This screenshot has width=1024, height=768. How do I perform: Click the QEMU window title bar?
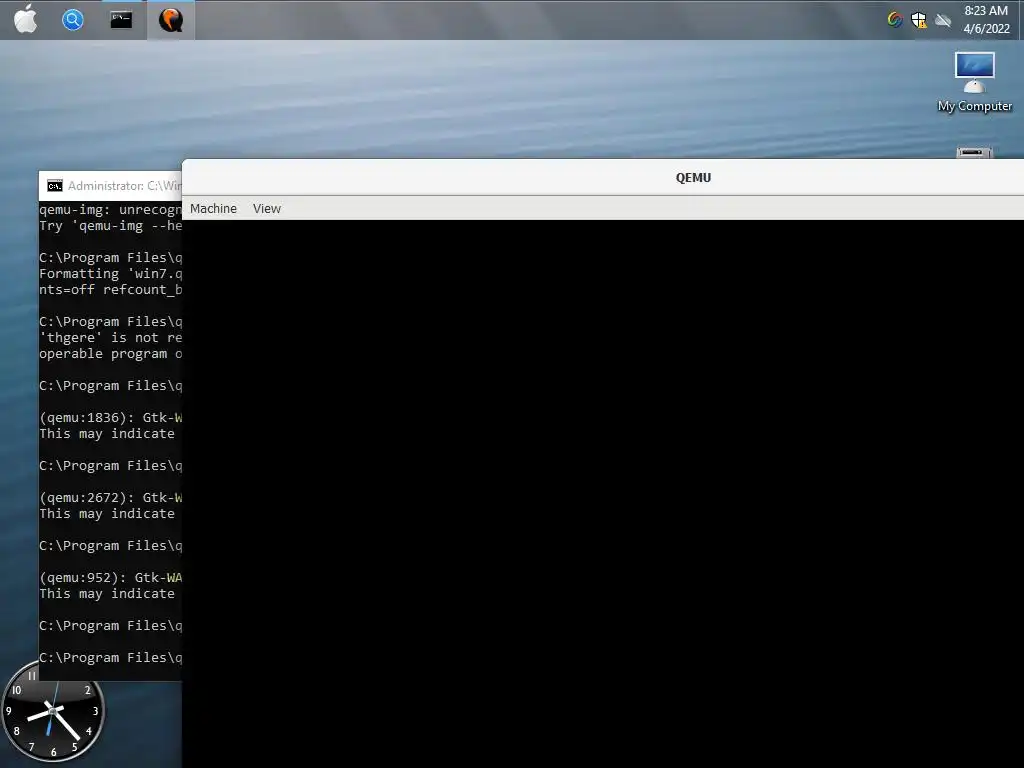(603, 177)
